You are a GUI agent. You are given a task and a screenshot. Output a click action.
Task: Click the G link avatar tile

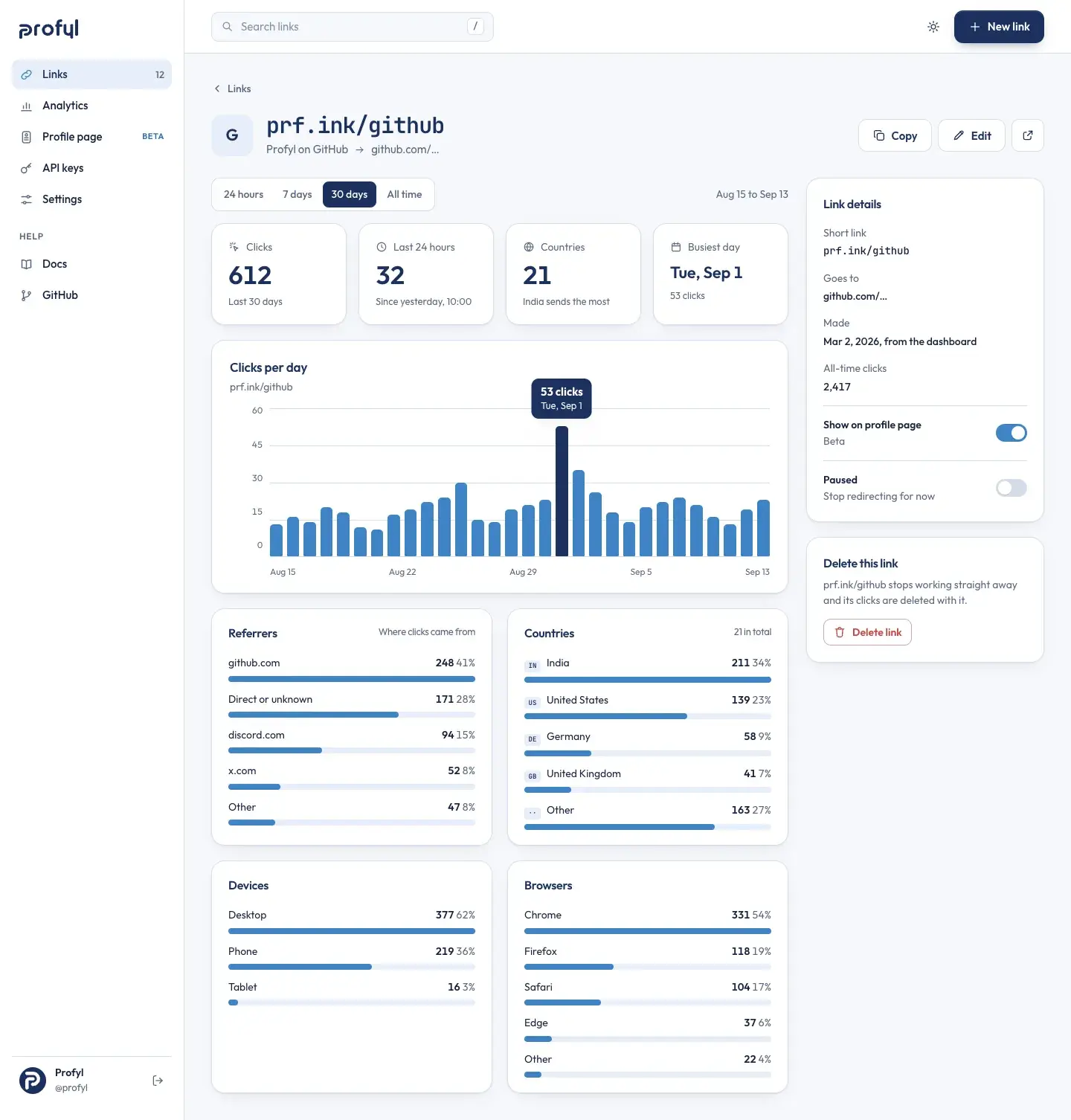(232, 135)
